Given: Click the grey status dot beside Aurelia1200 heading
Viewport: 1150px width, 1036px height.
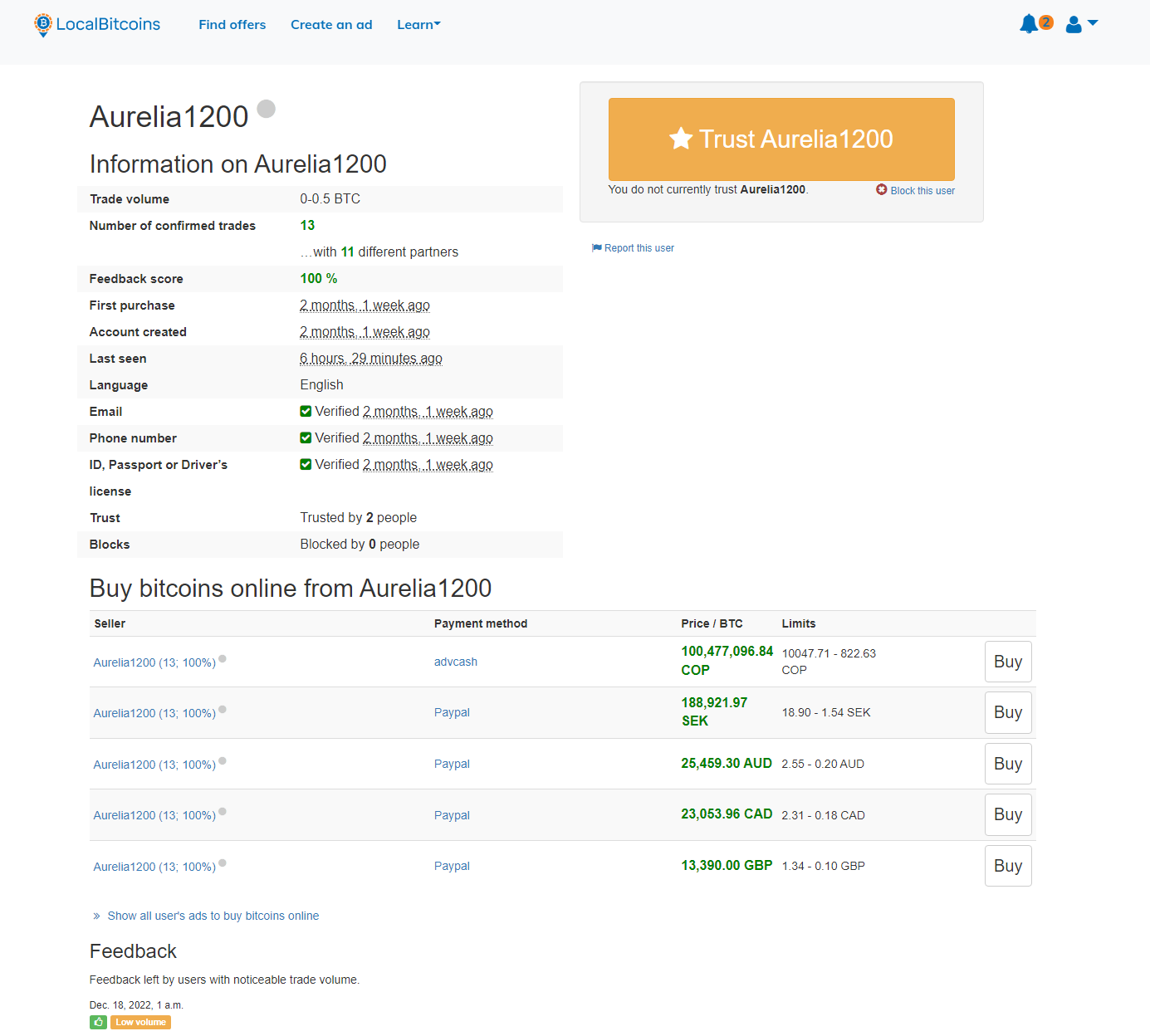Looking at the screenshot, I should point(266,109).
